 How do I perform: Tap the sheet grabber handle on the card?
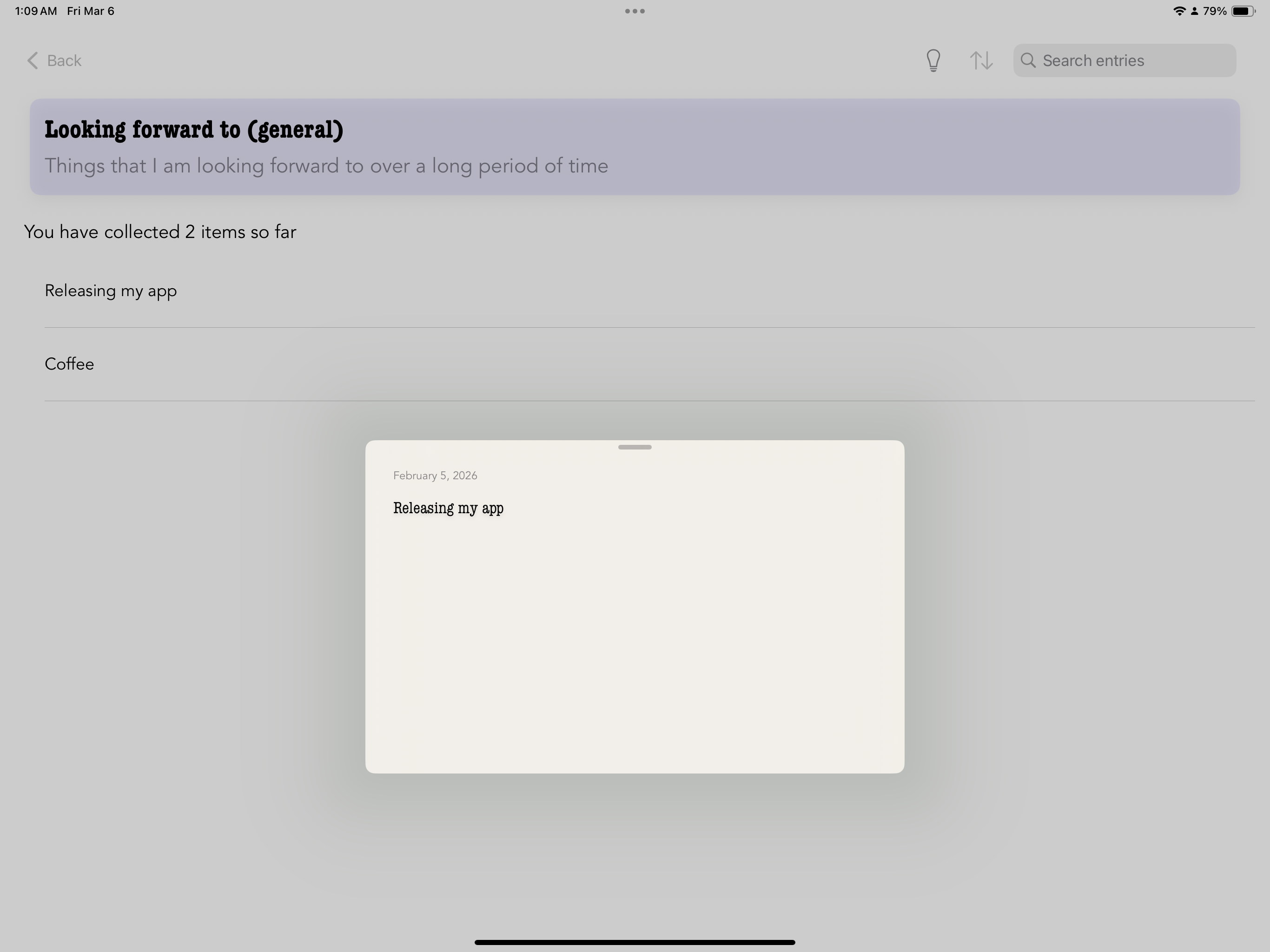click(635, 447)
